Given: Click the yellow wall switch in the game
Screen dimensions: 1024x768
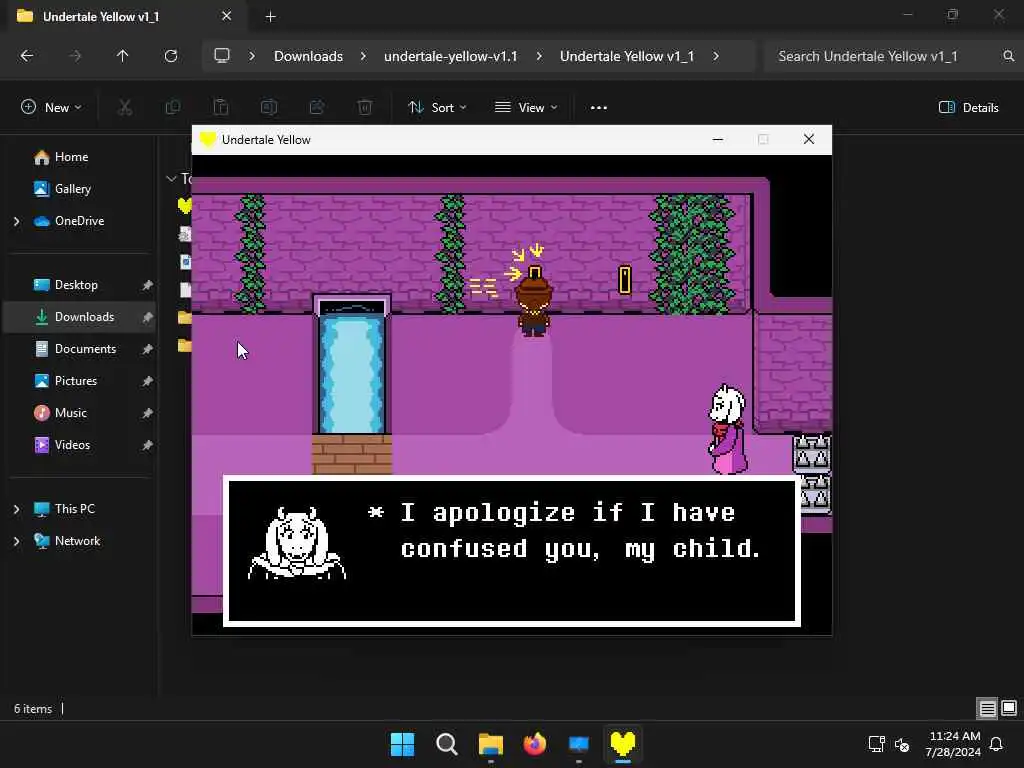Looking at the screenshot, I should coord(625,280).
